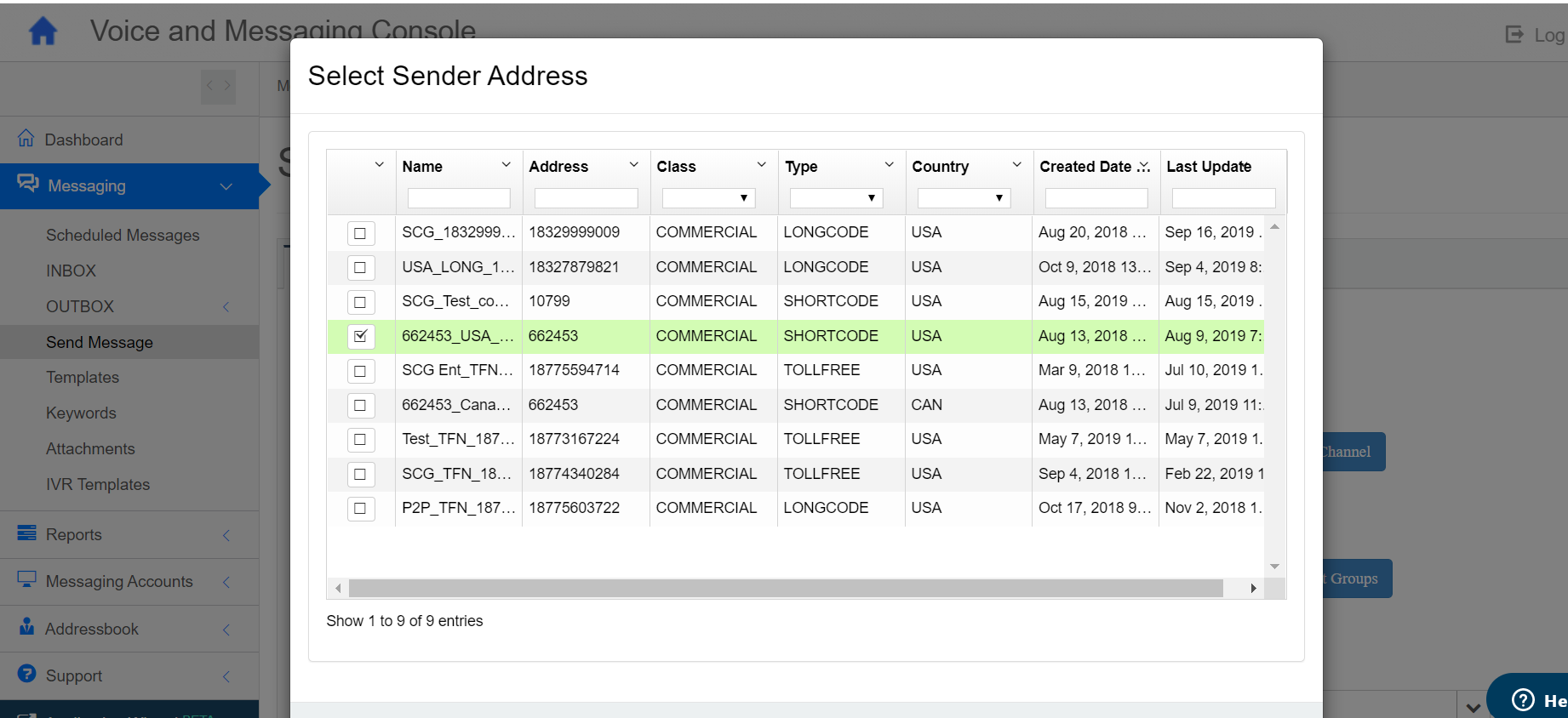The height and width of the screenshot is (718, 1568).
Task: Go to Scheduled Messages in sidebar
Action: (x=123, y=235)
